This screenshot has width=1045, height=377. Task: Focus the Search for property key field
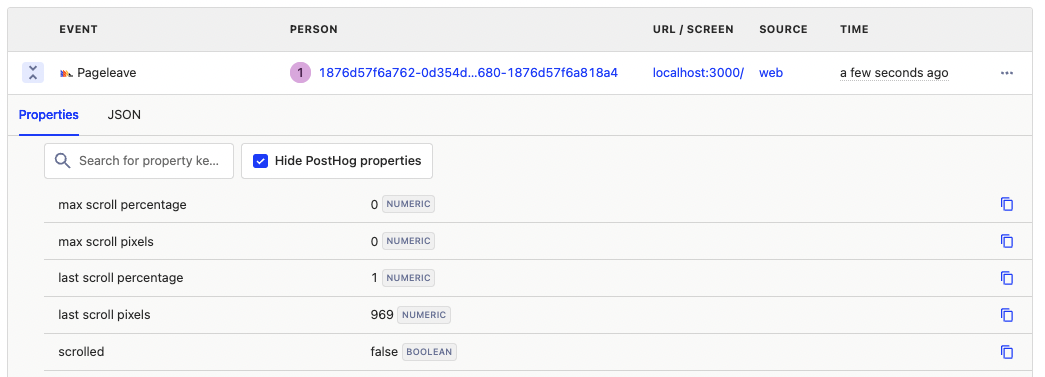[x=139, y=161]
